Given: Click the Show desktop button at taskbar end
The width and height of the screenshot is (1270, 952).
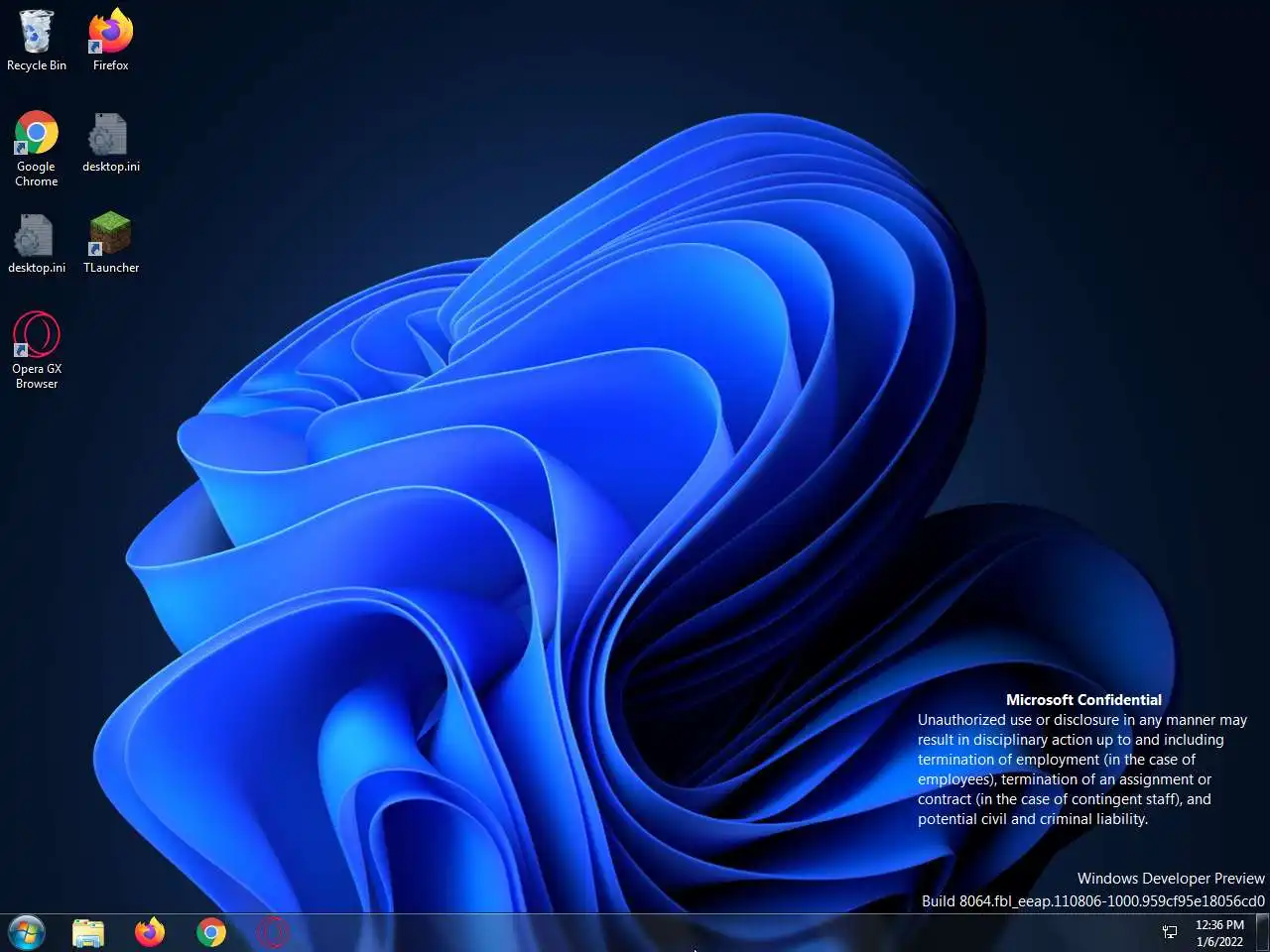Looking at the screenshot, I should (x=1262, y=932).
